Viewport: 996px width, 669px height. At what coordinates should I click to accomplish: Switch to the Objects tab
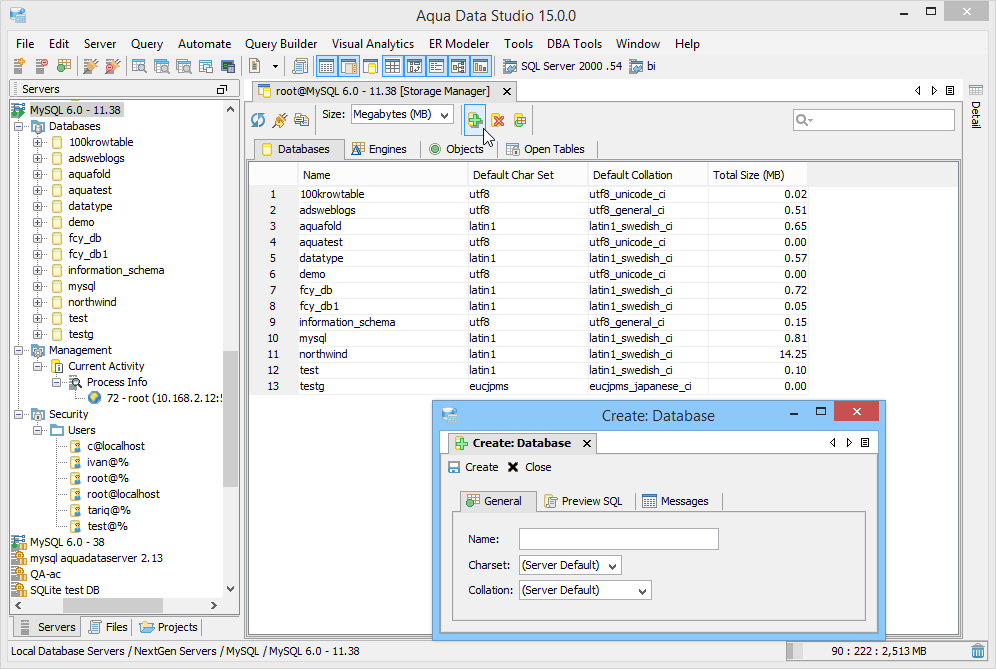tap(456, 149)
